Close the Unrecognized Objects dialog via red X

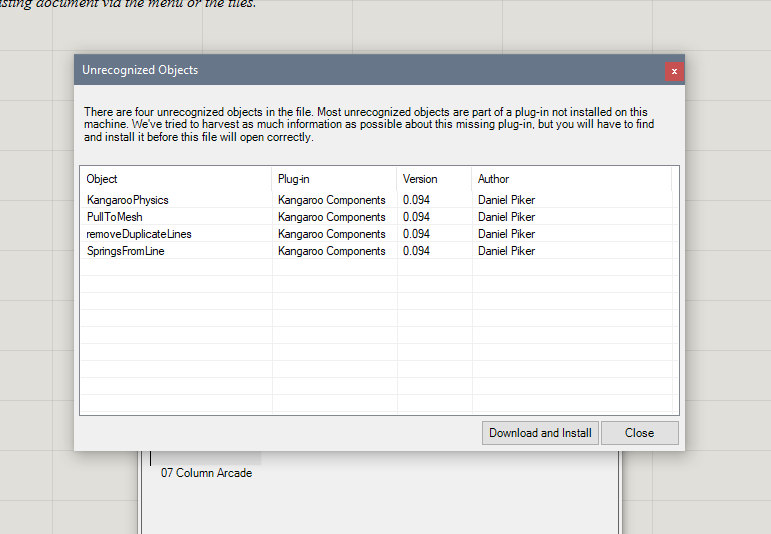674,71
